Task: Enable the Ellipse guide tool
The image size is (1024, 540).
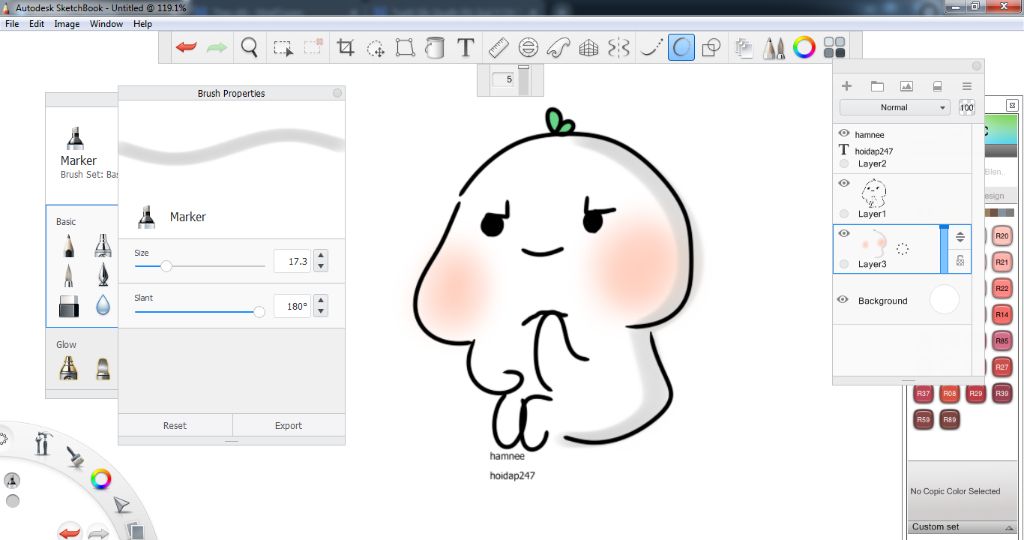Action: [x=528, y=47]
